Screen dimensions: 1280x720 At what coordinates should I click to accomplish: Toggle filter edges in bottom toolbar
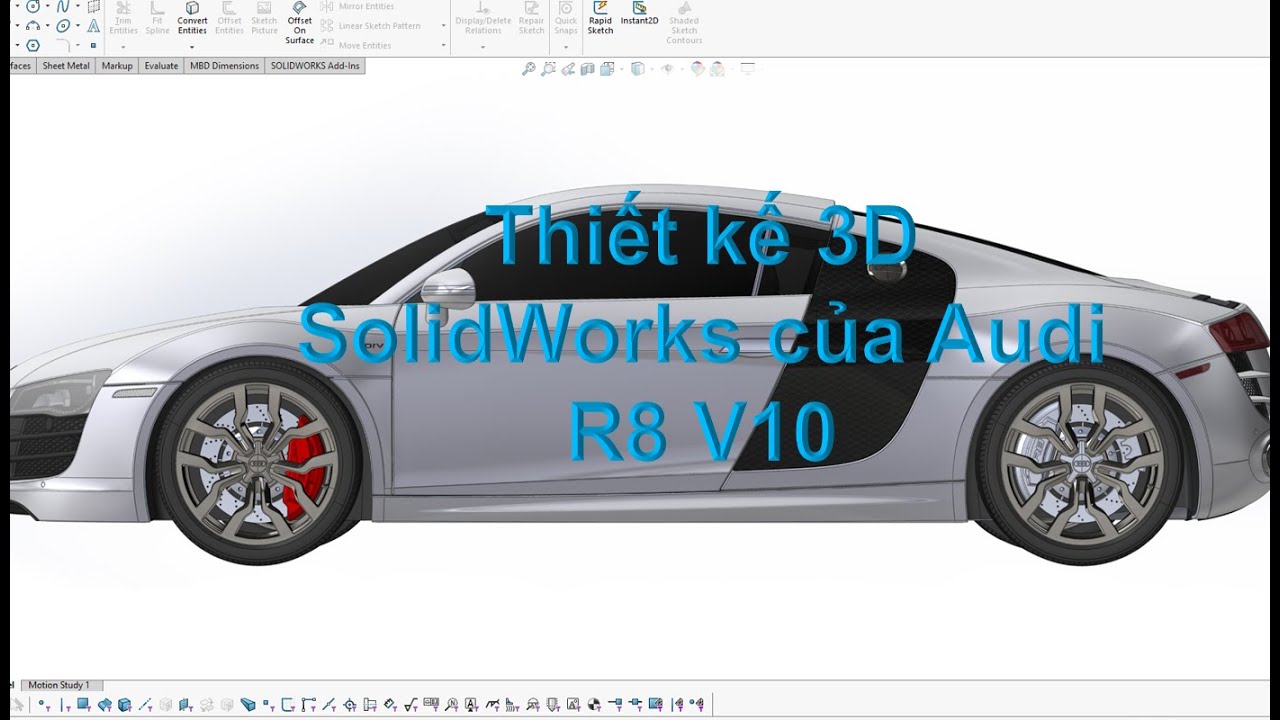pos(65,704)
